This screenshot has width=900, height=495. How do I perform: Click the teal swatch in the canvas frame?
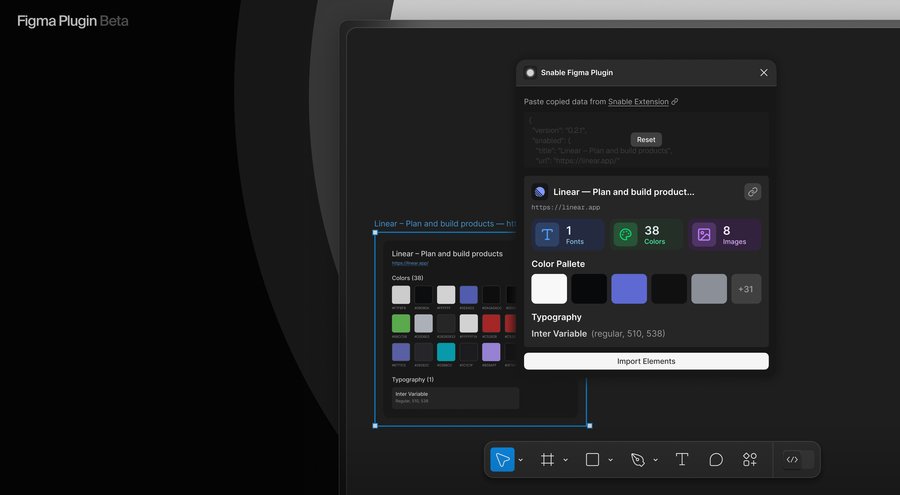click(x=446, y=352)
